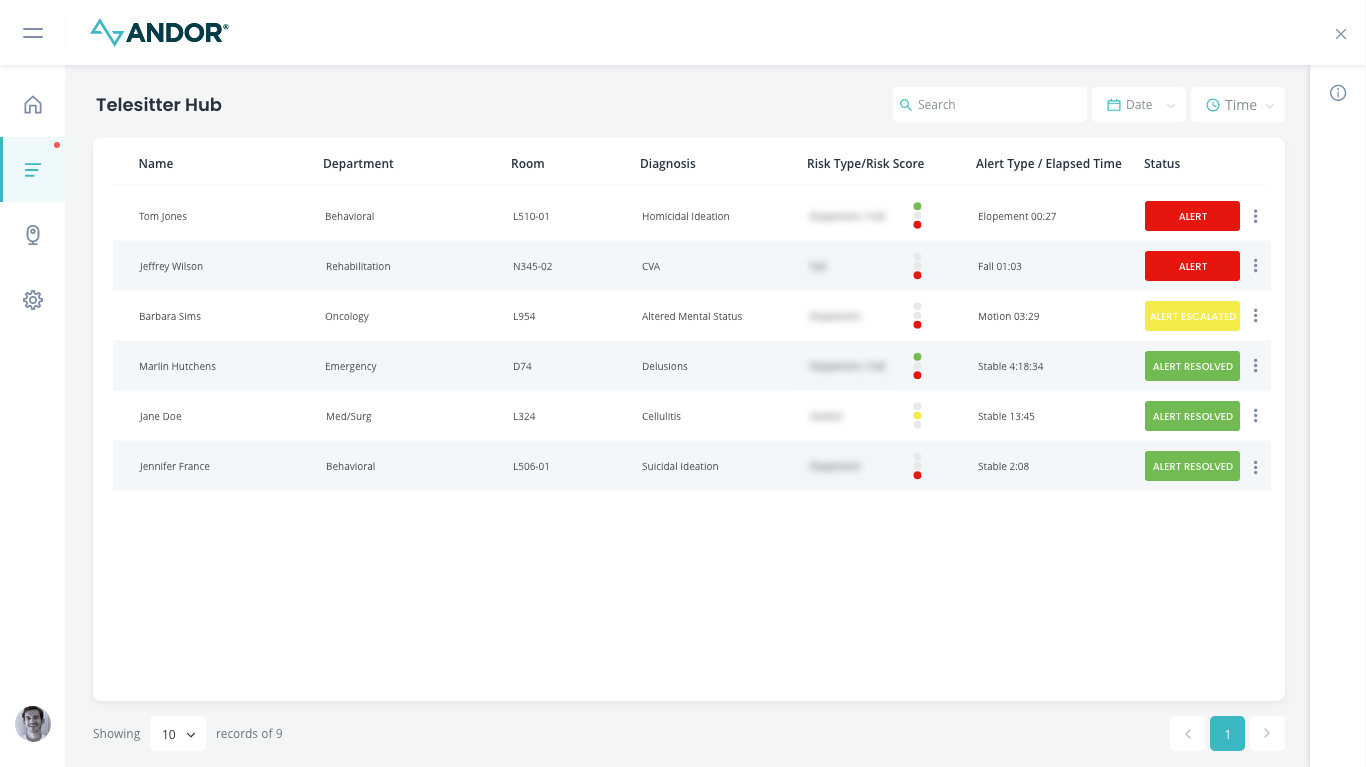Expand the Date filter dropdown
The image size is (1366, 767).
[1139, 105]
